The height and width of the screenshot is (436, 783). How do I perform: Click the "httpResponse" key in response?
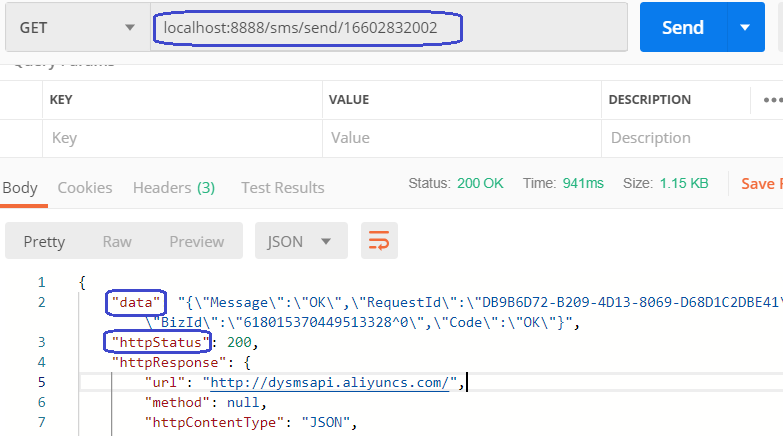coord(169,363)
